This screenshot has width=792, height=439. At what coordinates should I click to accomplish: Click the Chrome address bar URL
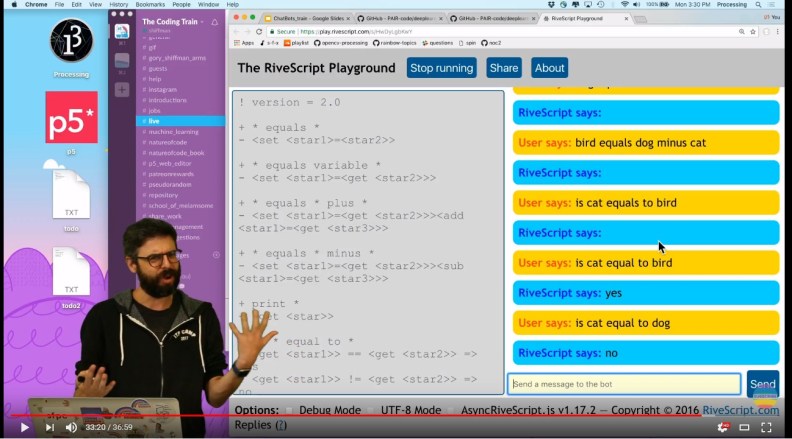tap(356, 31)
